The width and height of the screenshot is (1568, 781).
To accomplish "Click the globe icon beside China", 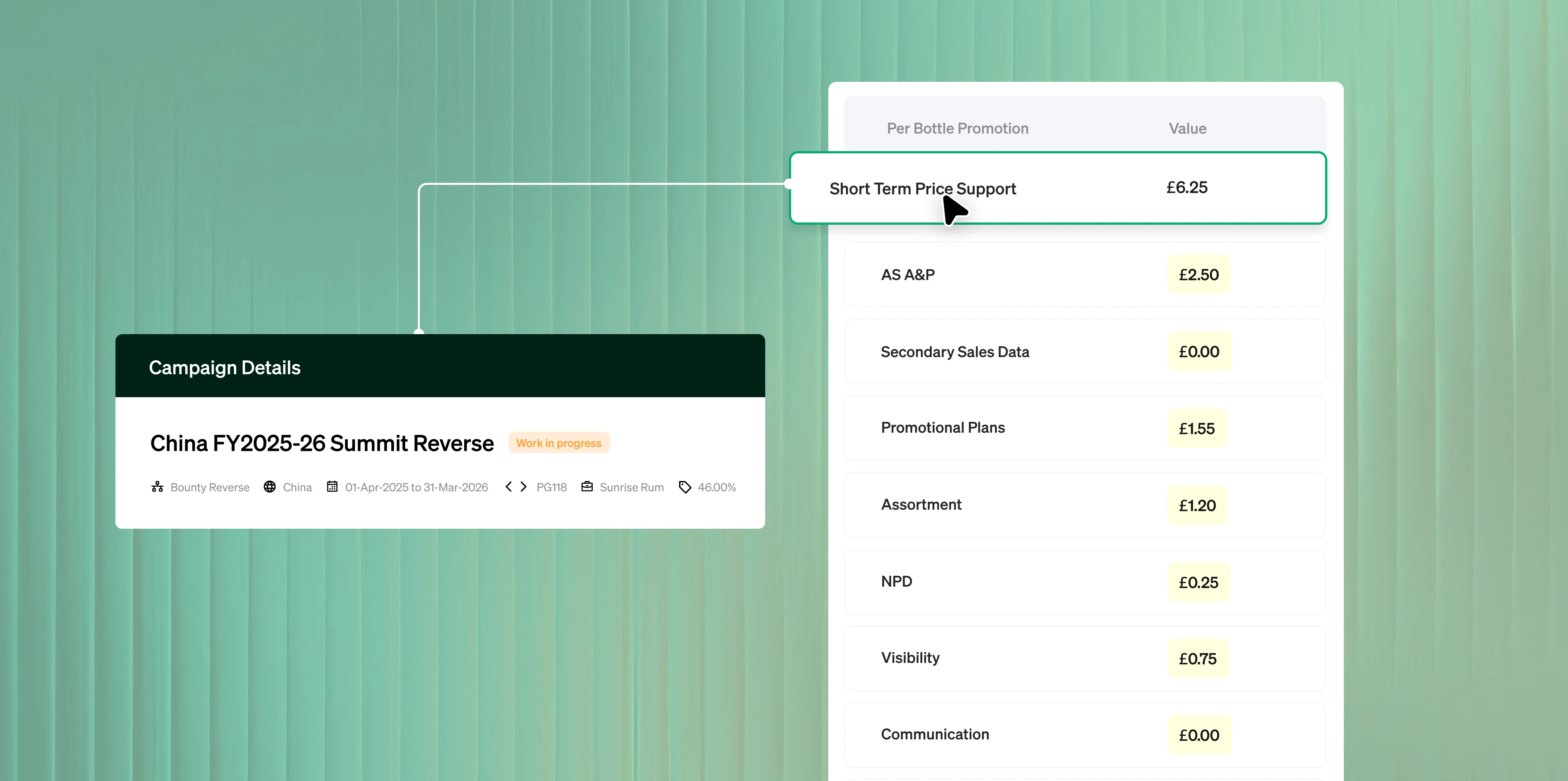I will 269,487.
